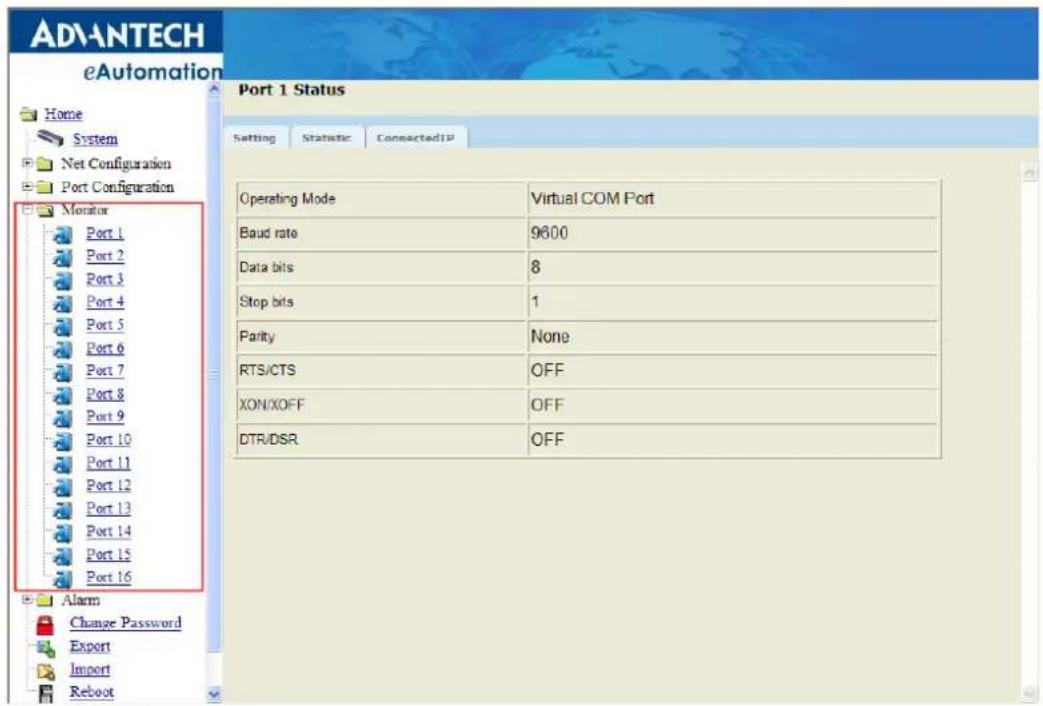
Task: Open the Home link
Action: click(x=63, y=114)
